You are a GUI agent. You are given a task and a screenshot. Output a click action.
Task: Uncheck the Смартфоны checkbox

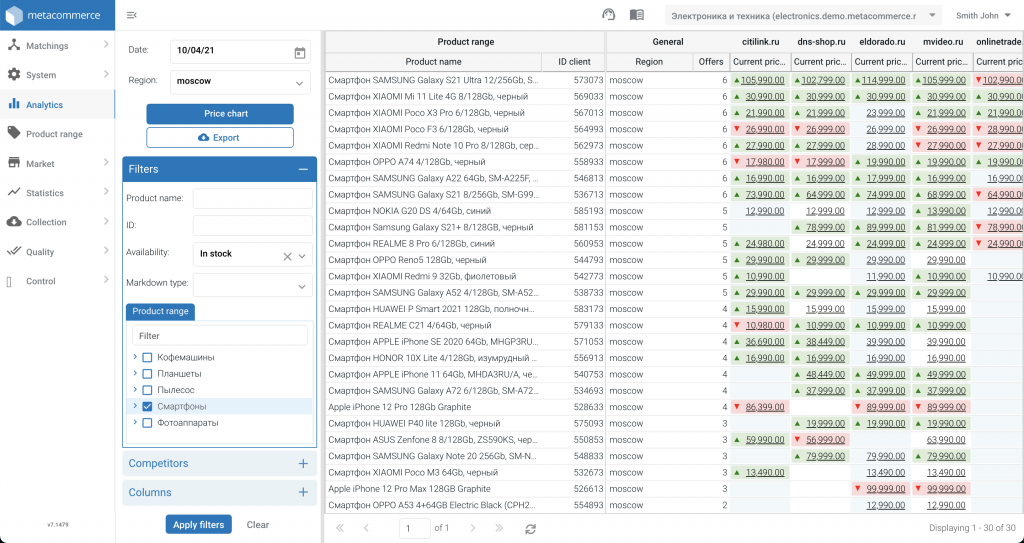[x=147, y=406]
